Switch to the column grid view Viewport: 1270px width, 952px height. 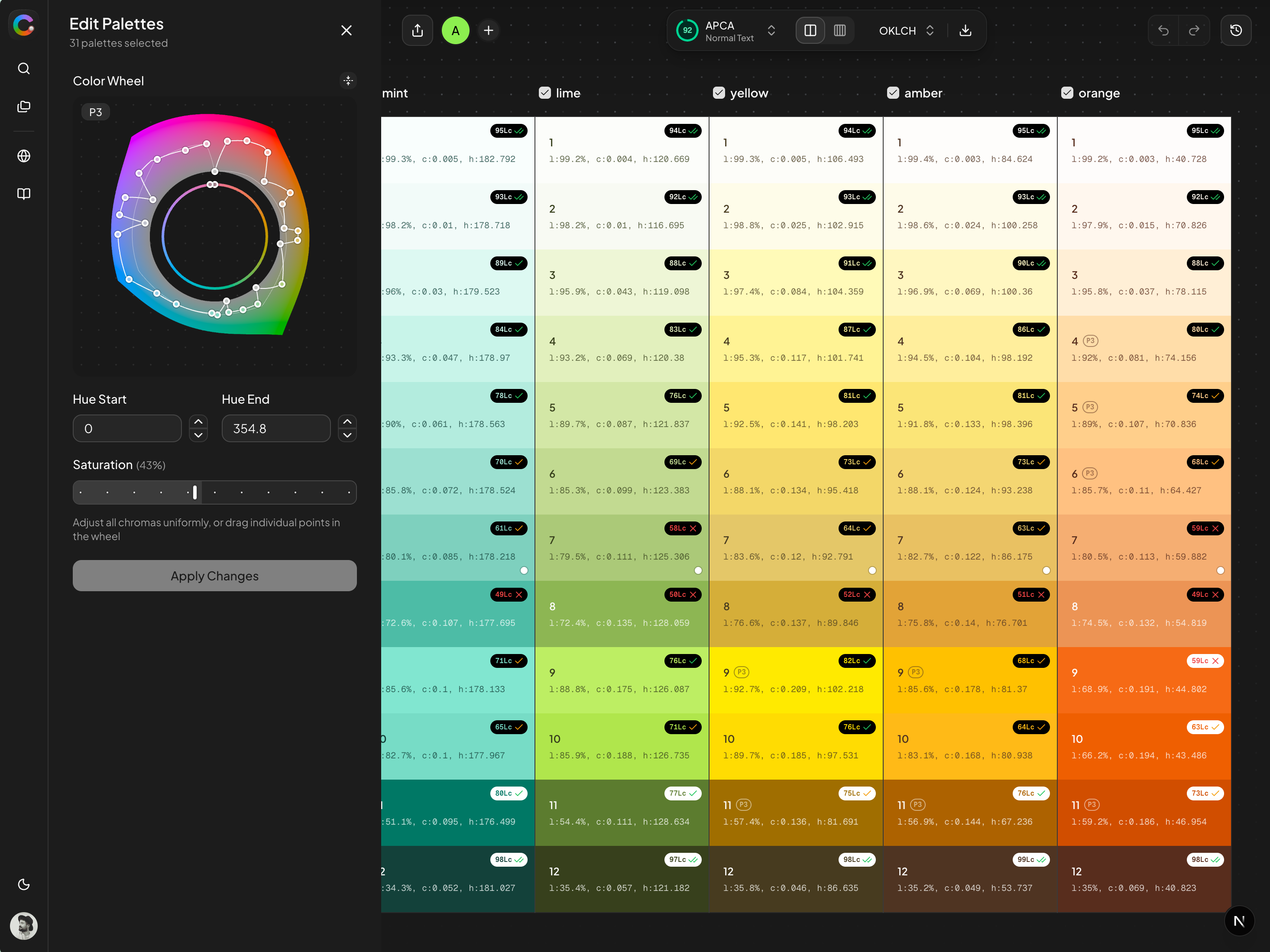coord(840,30)
